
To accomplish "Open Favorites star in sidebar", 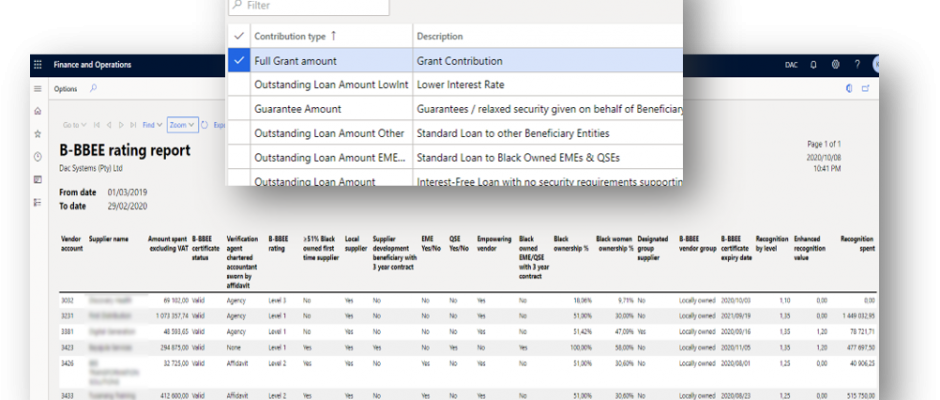I will (38, 133).
